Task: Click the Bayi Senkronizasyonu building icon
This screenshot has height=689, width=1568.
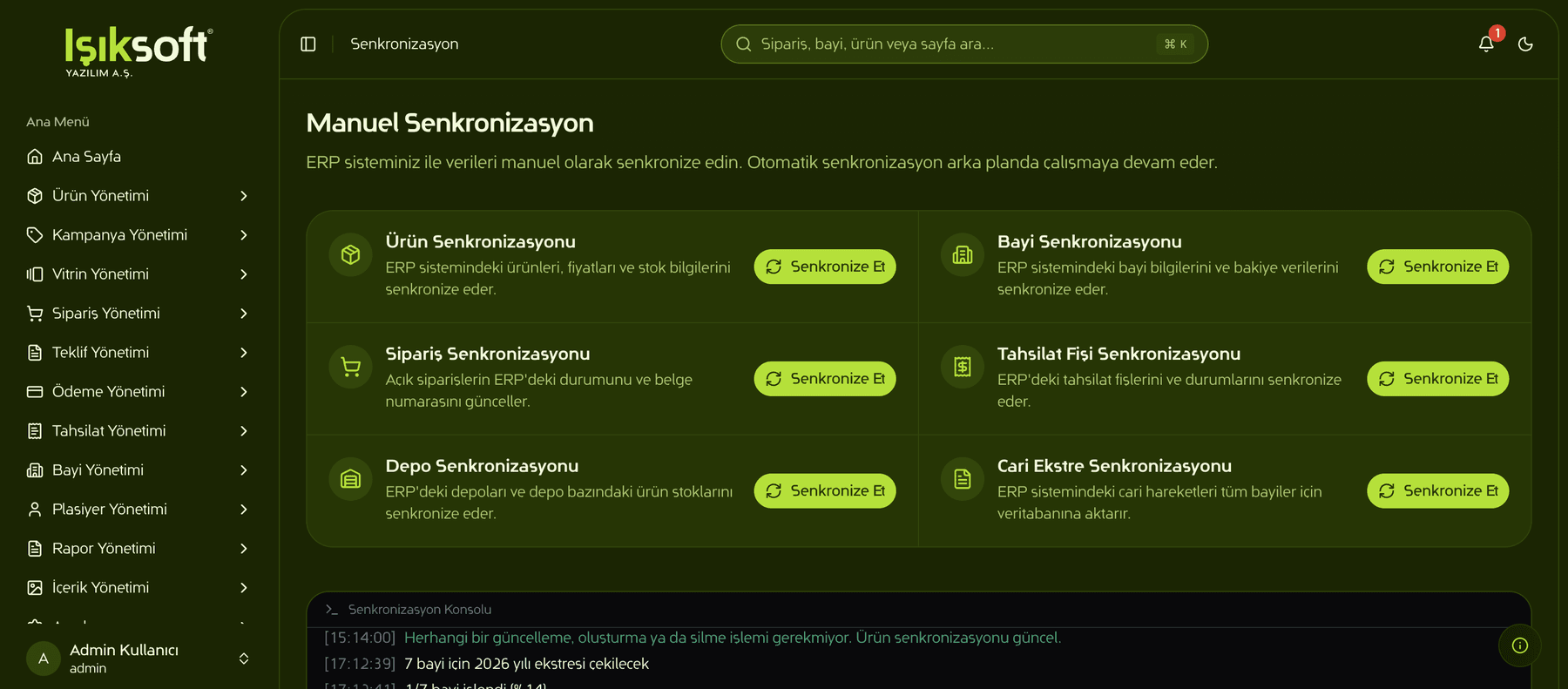Action: [x=963, y=254]
